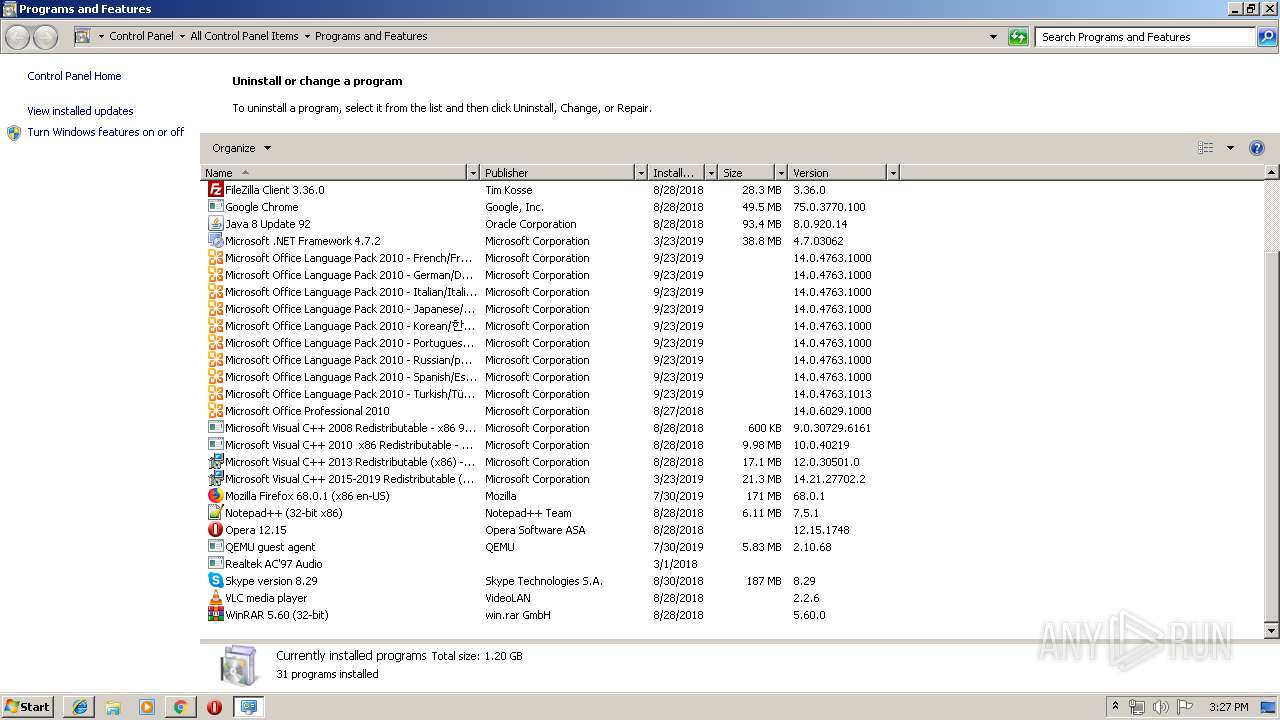Show hidden system tray icons
The width and height of the screenshot is (1280, 720).
pos(1115,707)
